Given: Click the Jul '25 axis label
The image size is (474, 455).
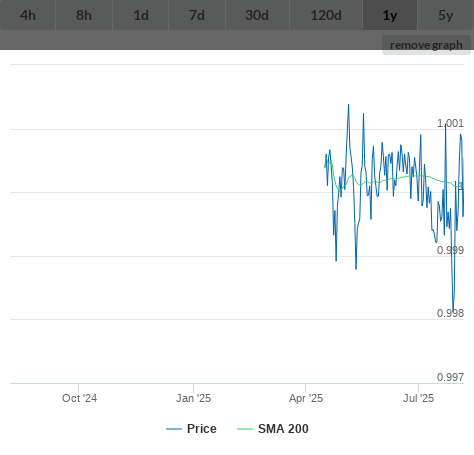Looking at the screenshot, I should 418,398.
